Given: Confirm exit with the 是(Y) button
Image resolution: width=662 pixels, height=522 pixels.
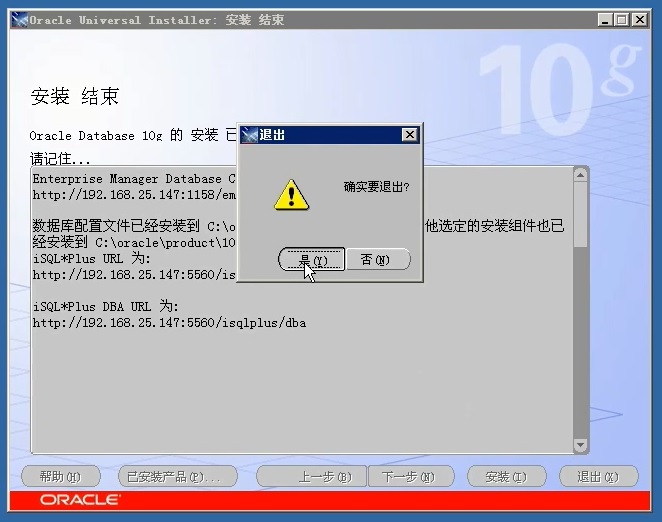Looking at the screenshot, I should pos(312,259).
